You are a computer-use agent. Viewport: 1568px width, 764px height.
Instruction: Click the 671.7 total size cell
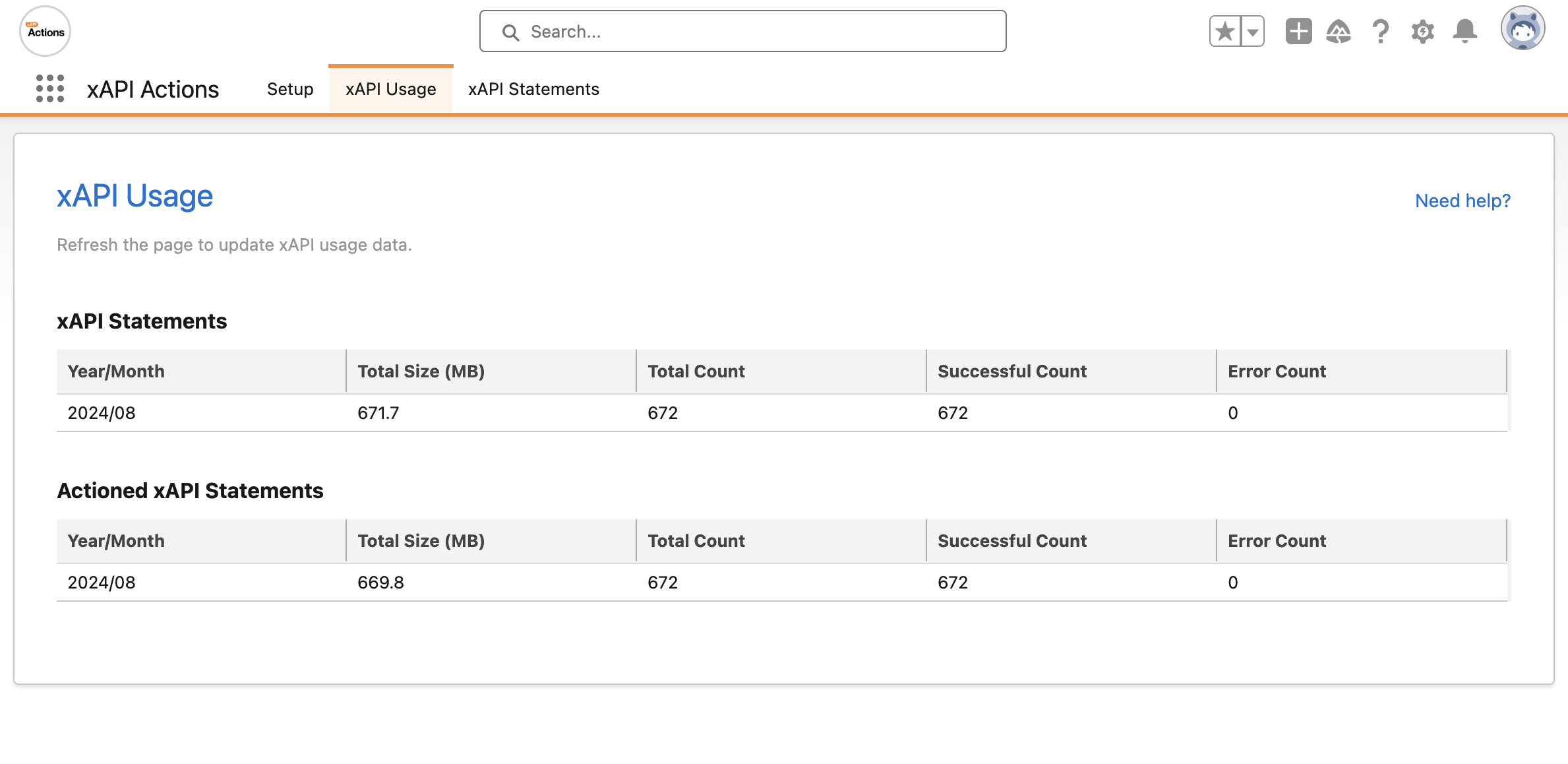click(x=378, y=413)
